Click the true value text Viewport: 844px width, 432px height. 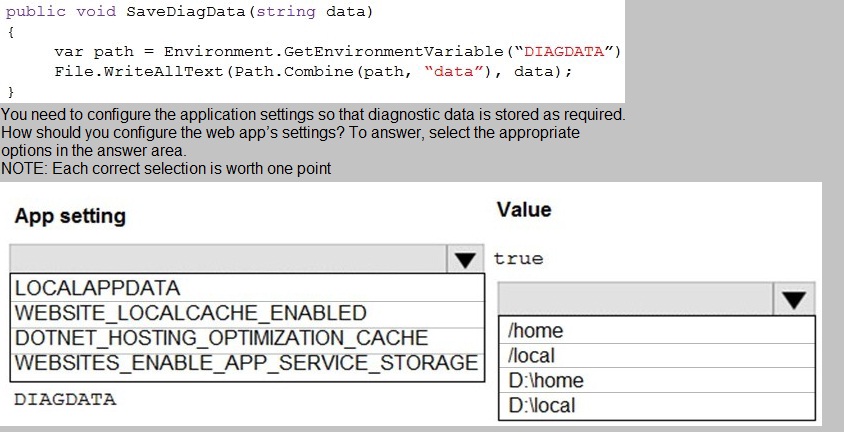518,259
